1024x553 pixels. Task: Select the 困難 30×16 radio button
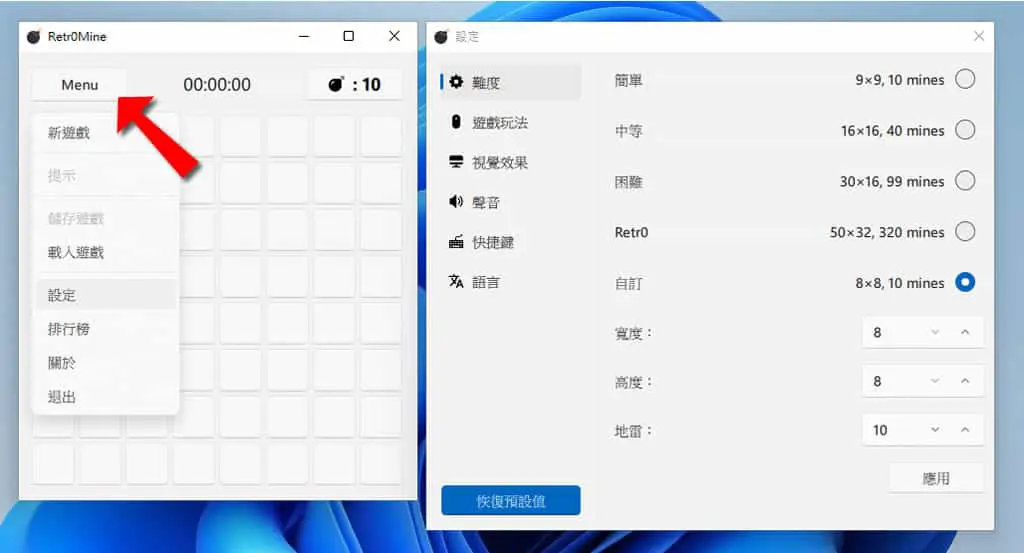[x=965, y=180]
